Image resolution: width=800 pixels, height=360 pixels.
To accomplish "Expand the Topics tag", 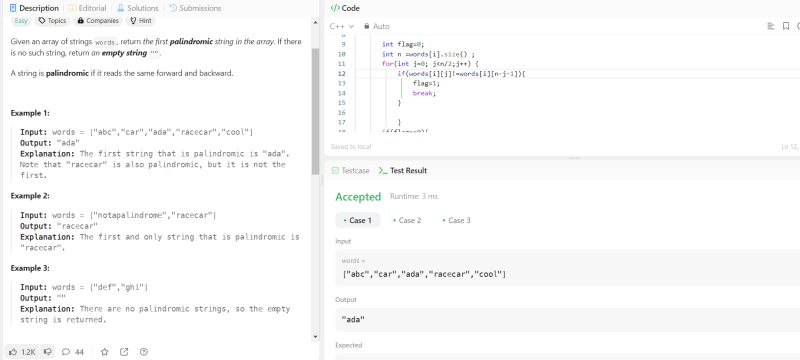I will coord(53,21).
